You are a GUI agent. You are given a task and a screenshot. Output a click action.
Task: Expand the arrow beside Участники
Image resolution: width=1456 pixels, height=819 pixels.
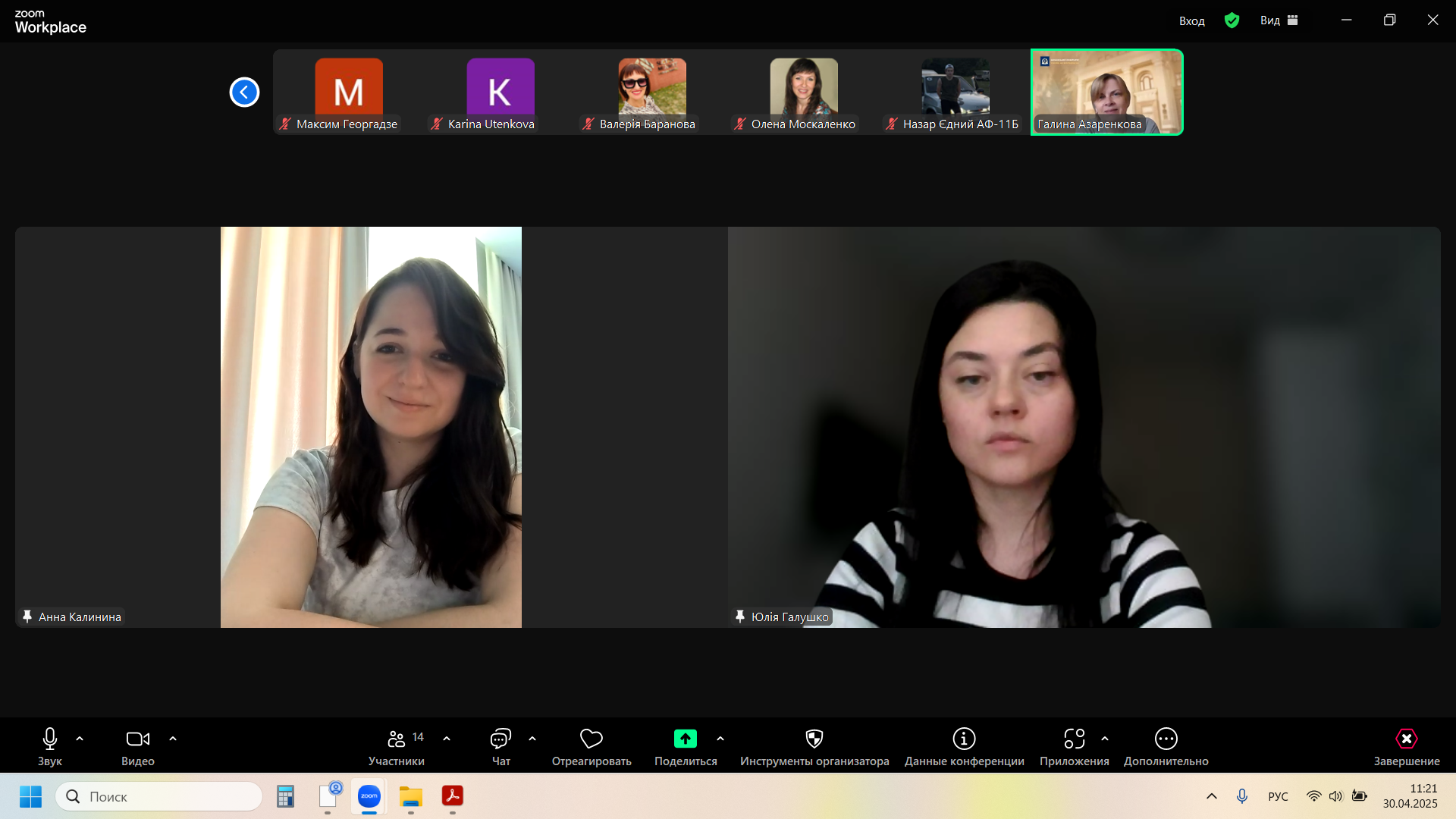coord(447,739)
